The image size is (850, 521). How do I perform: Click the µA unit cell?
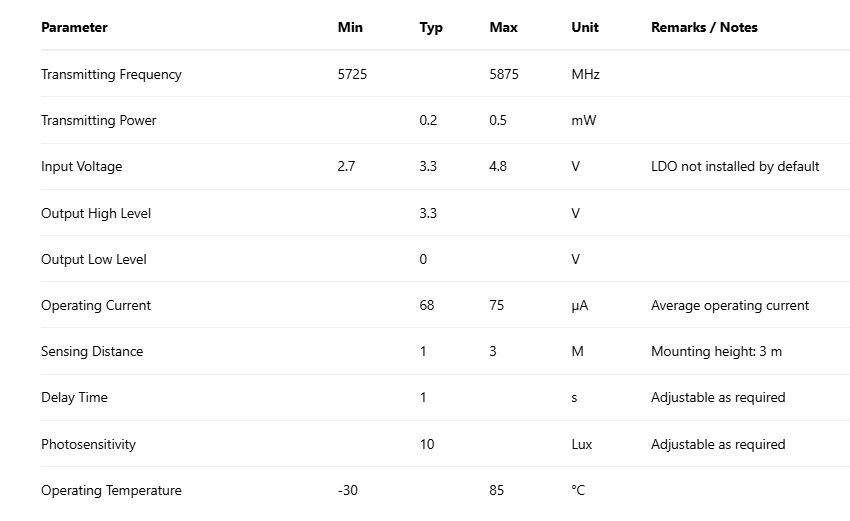pos(579,305)
